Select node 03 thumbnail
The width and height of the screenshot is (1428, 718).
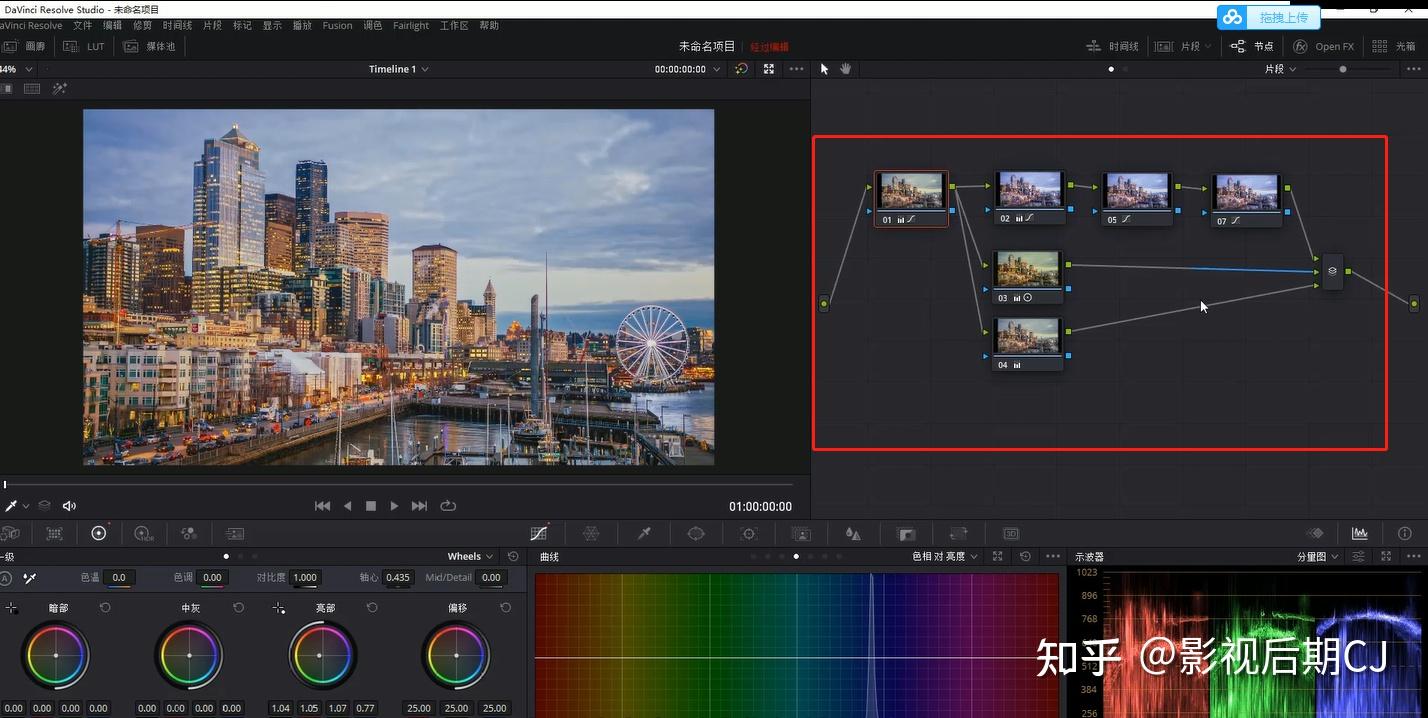pyautogui.click(x=1027, y=269)
